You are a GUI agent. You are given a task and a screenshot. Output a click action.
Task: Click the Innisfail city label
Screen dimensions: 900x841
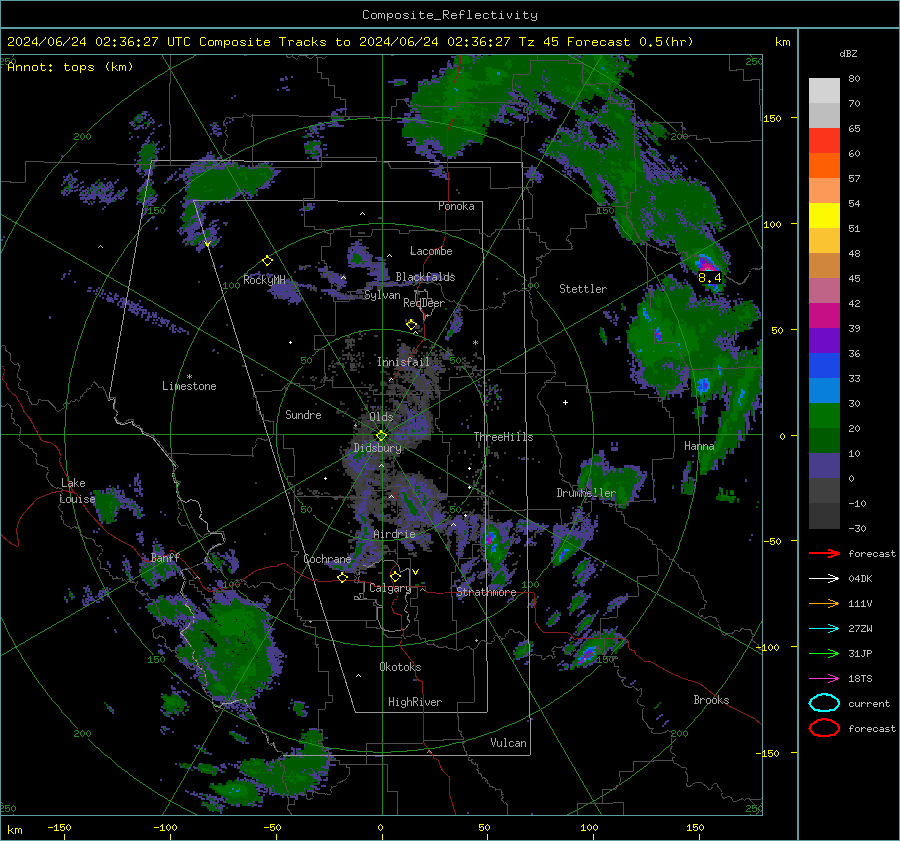click(x=403, y=362)
